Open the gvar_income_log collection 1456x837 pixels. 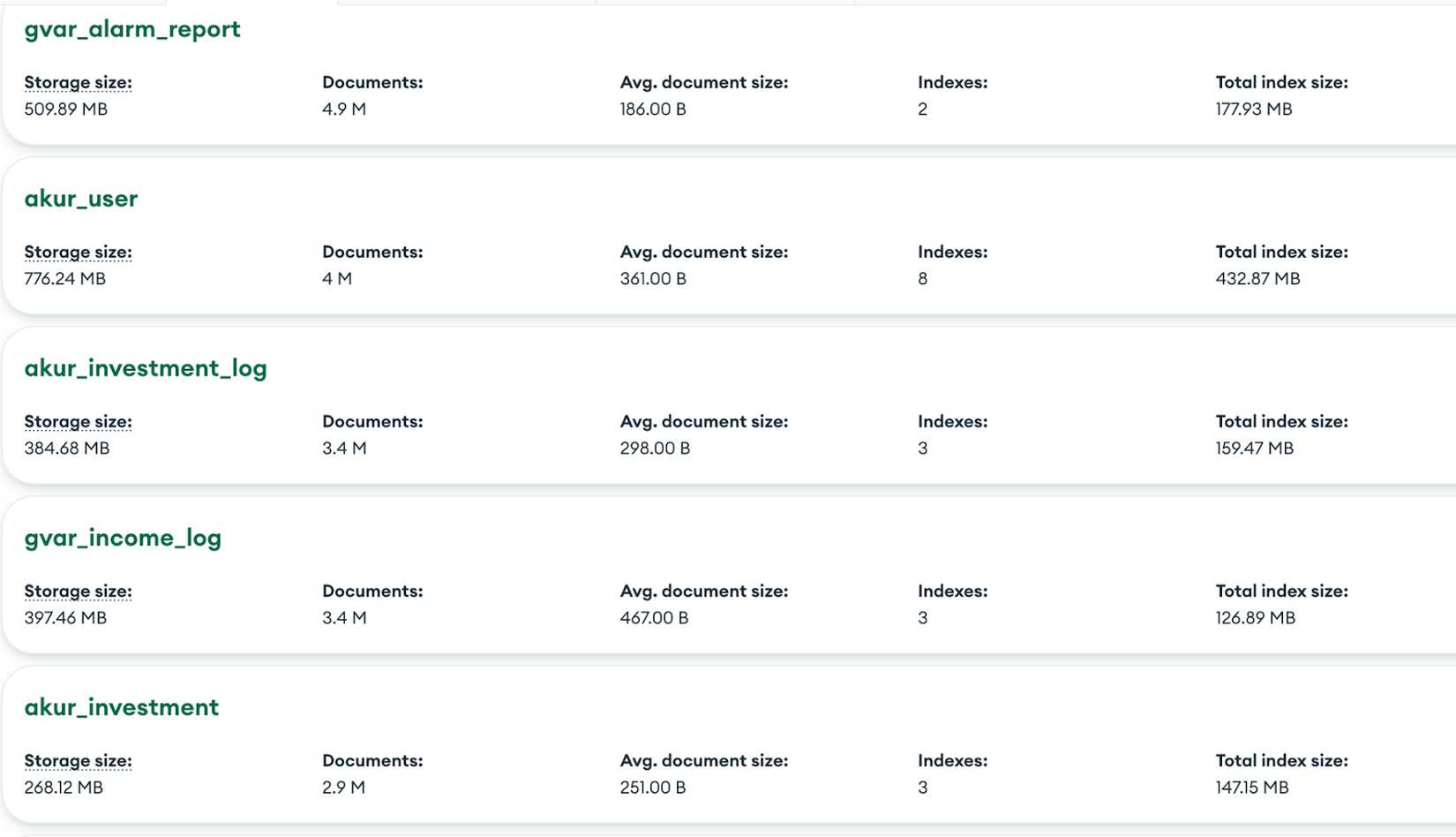point(123,538)
